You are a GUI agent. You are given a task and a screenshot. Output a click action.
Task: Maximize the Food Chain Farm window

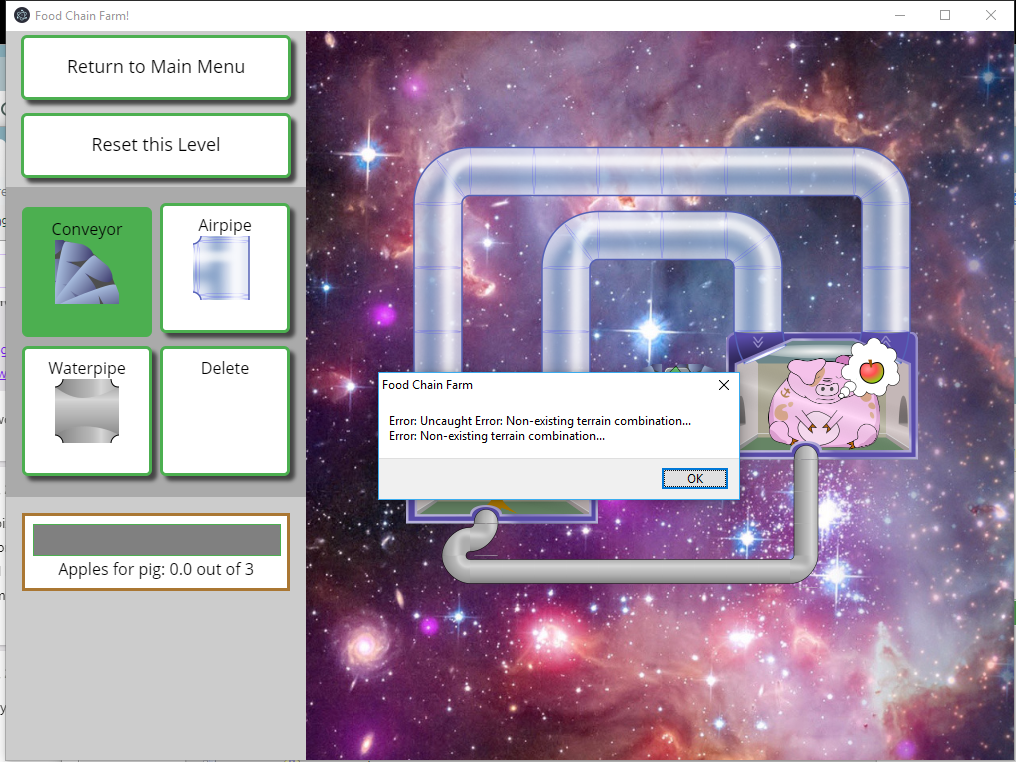945,15
